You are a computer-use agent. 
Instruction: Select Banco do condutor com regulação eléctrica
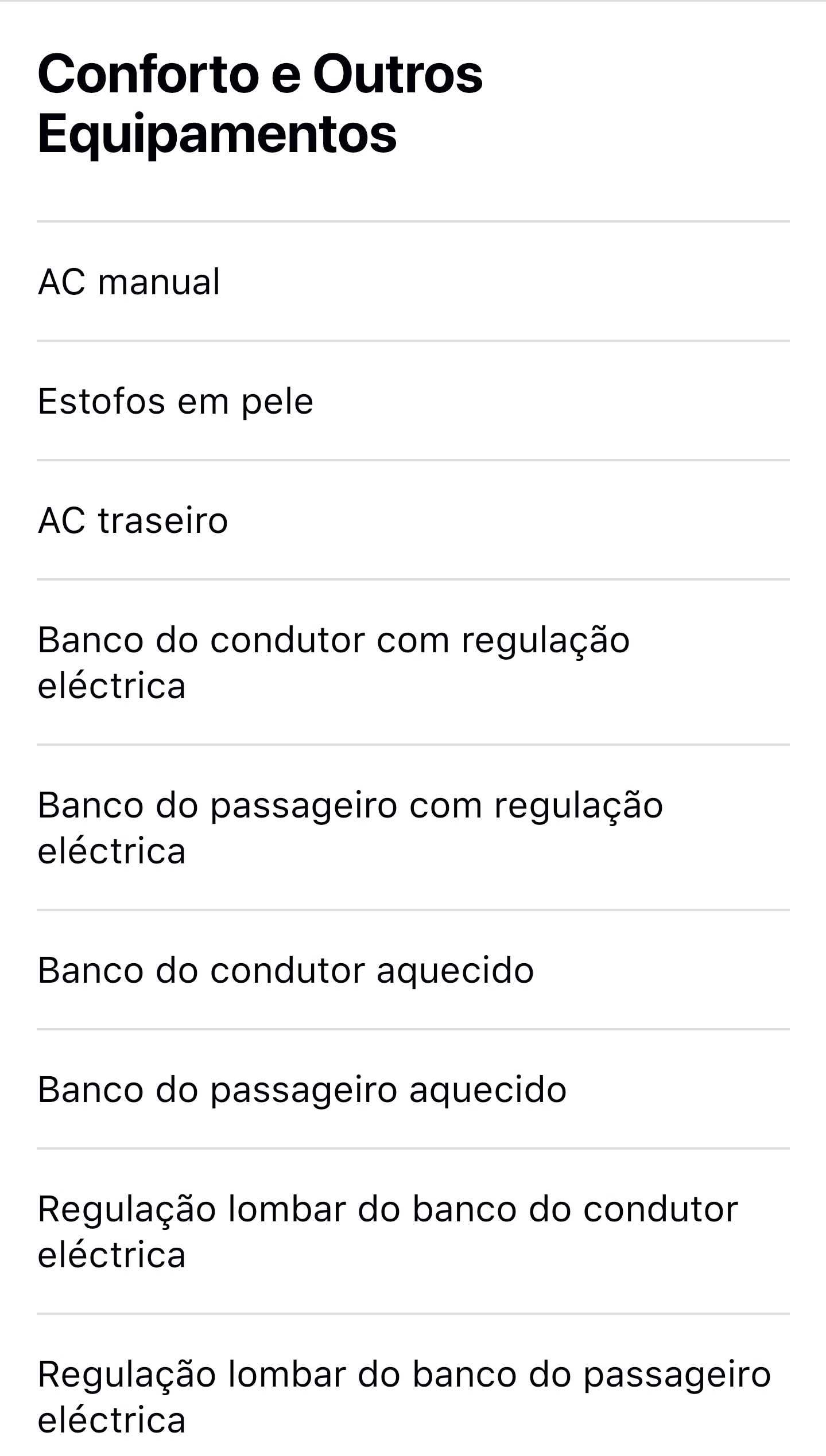(413, 663)
